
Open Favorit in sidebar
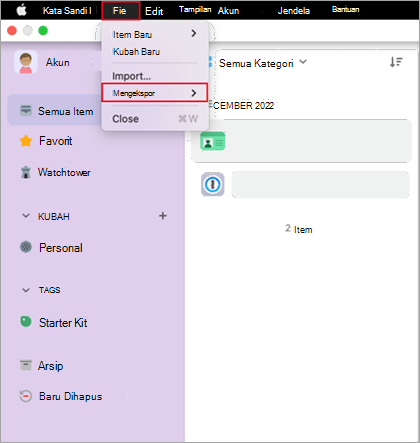55,141
